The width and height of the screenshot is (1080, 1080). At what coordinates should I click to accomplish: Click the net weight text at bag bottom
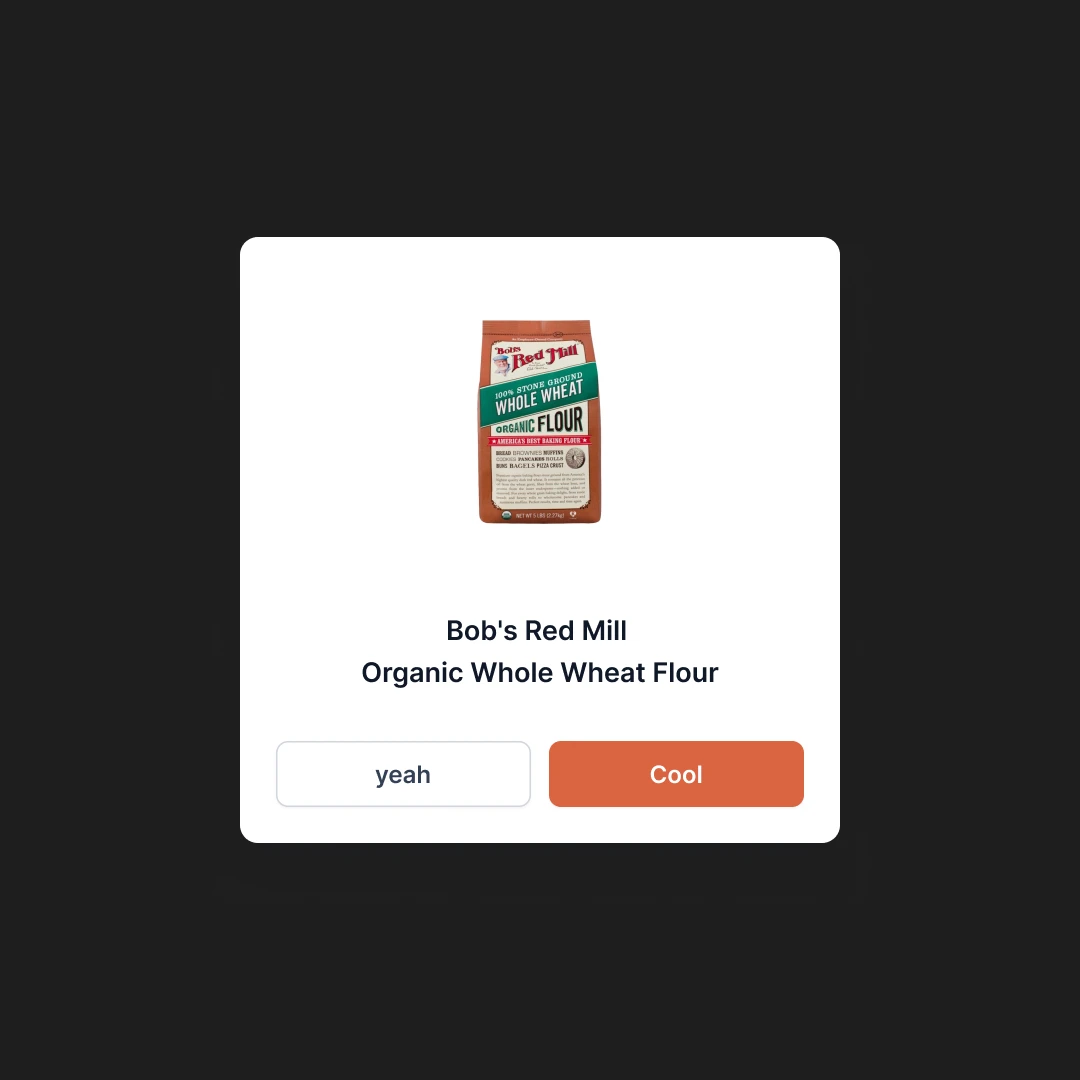pos(540,515)
